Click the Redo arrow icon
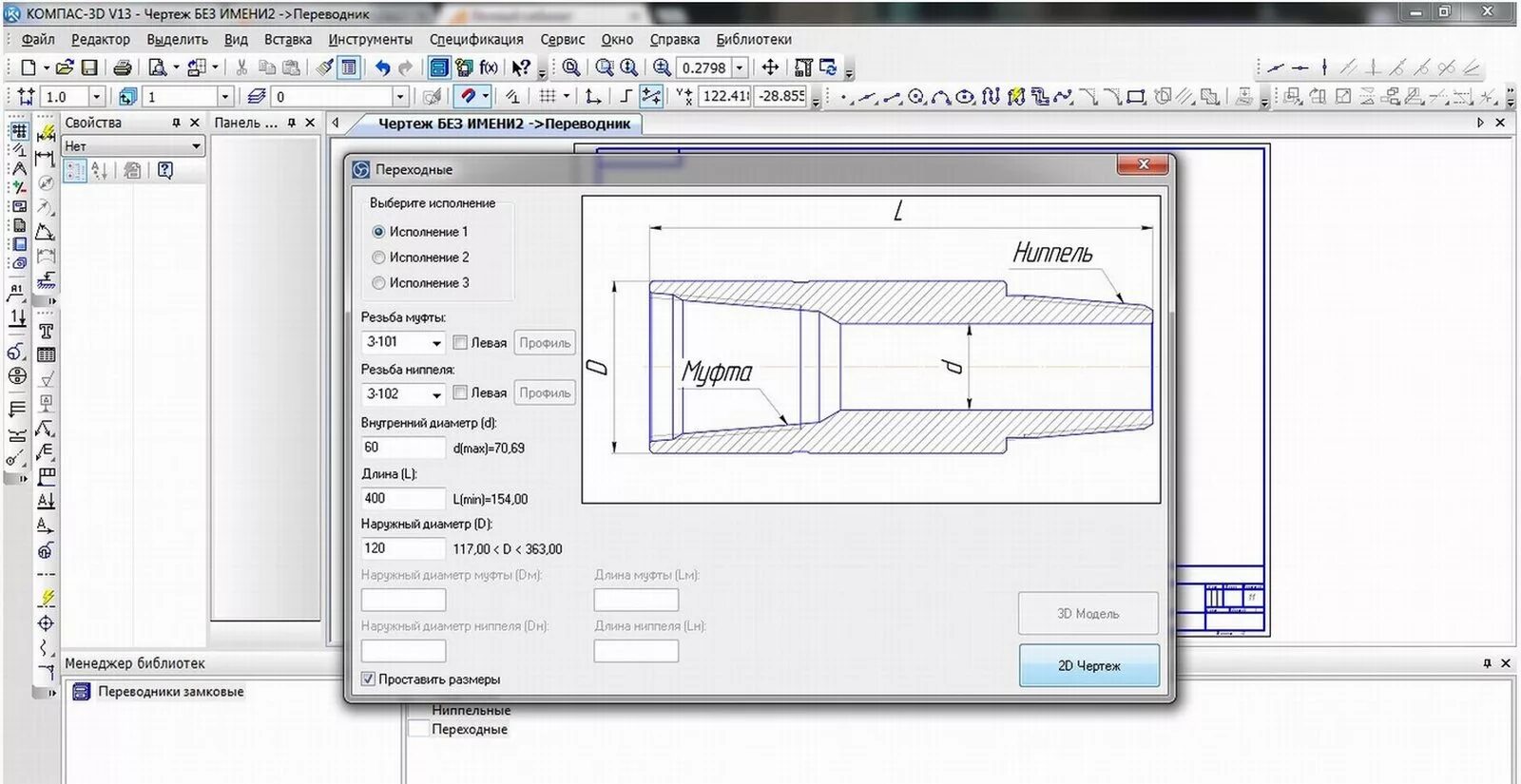The width and height of the screenshot is (1521, 784). tap(406, 67)
